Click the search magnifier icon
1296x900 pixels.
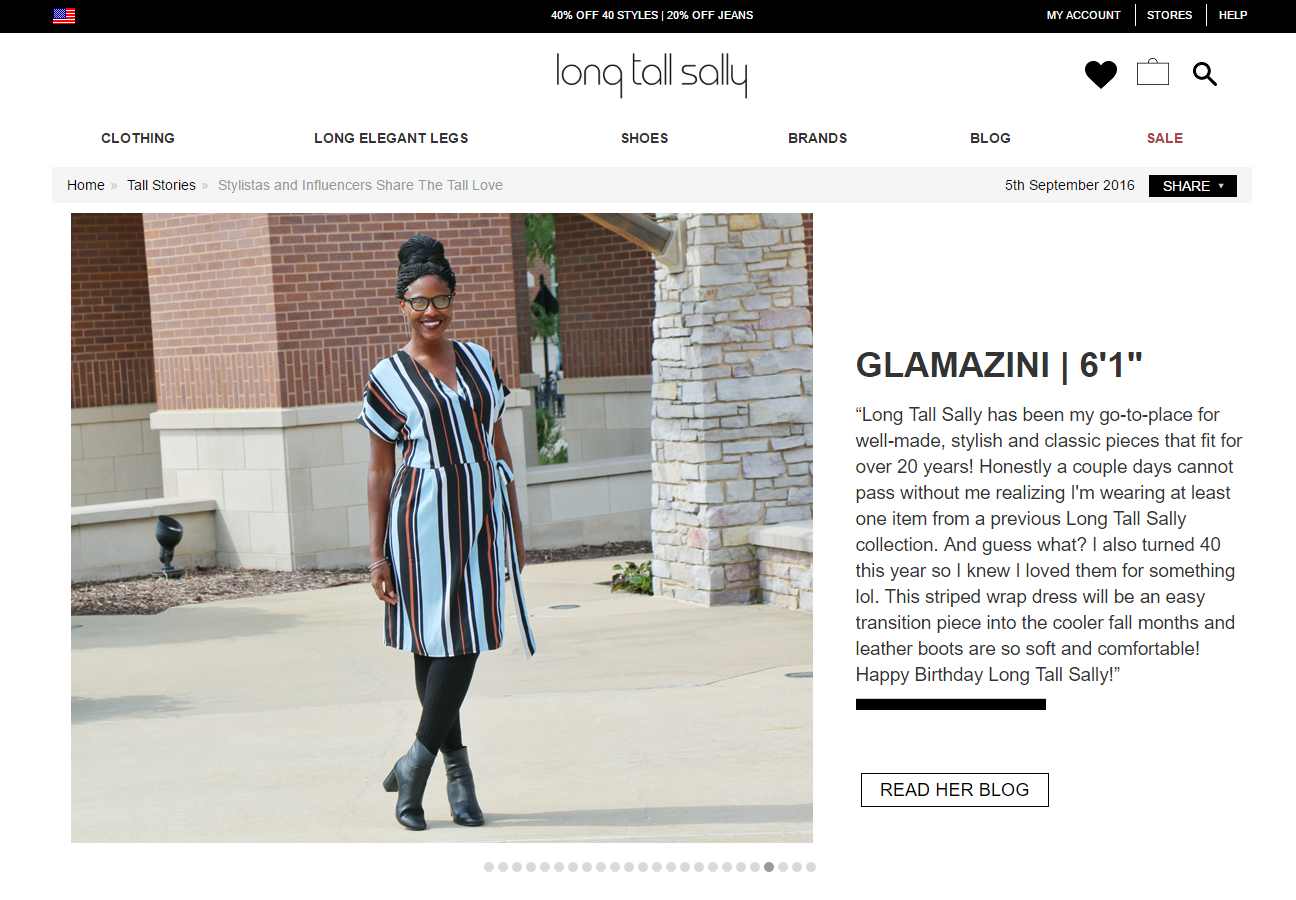point(1205,74)
